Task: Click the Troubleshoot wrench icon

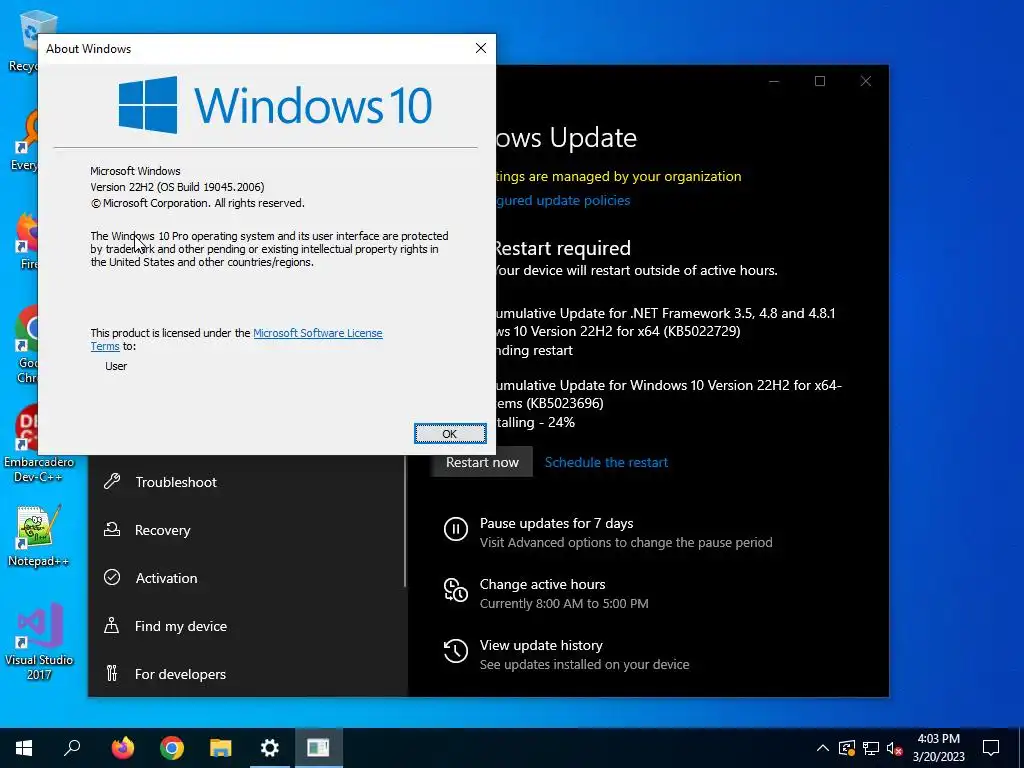Action: [112, 482]
